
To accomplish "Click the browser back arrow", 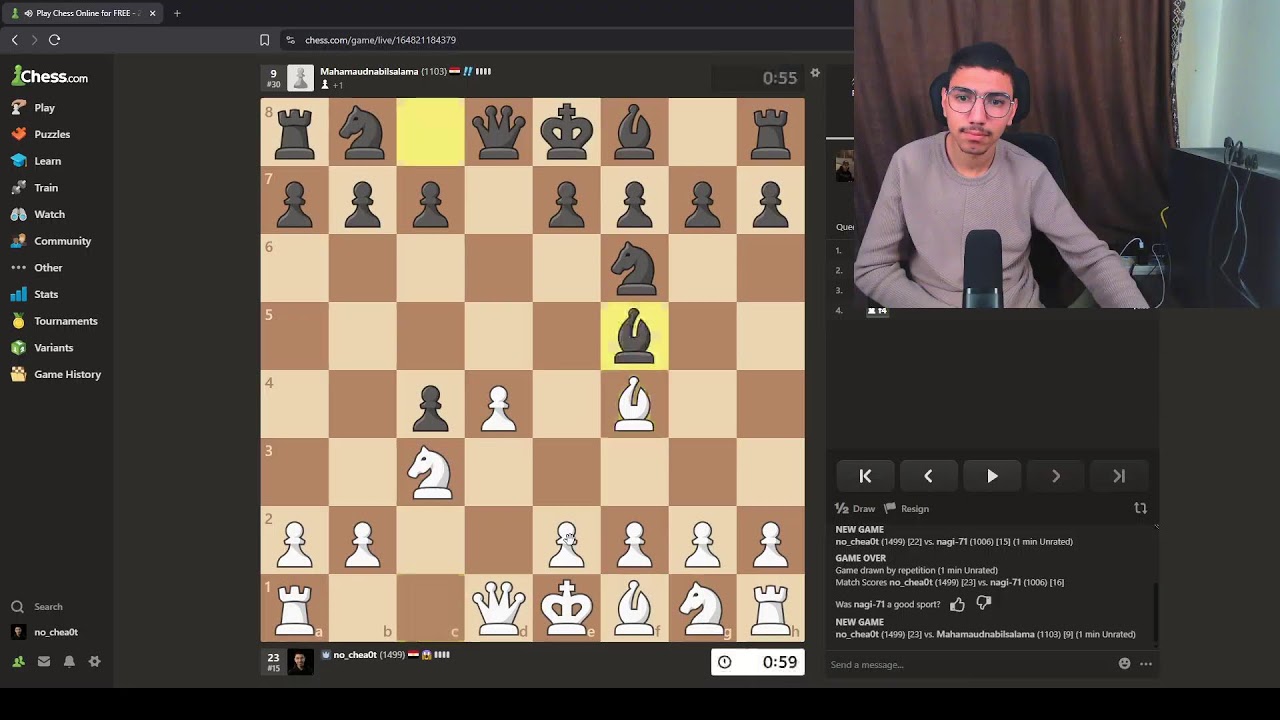I will click(14, 40).
